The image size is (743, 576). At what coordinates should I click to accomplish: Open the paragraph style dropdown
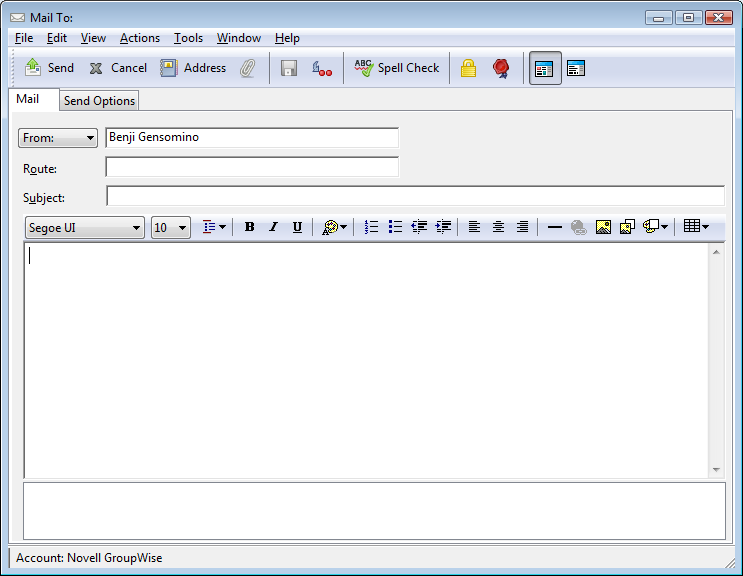(x=214, y=227)
